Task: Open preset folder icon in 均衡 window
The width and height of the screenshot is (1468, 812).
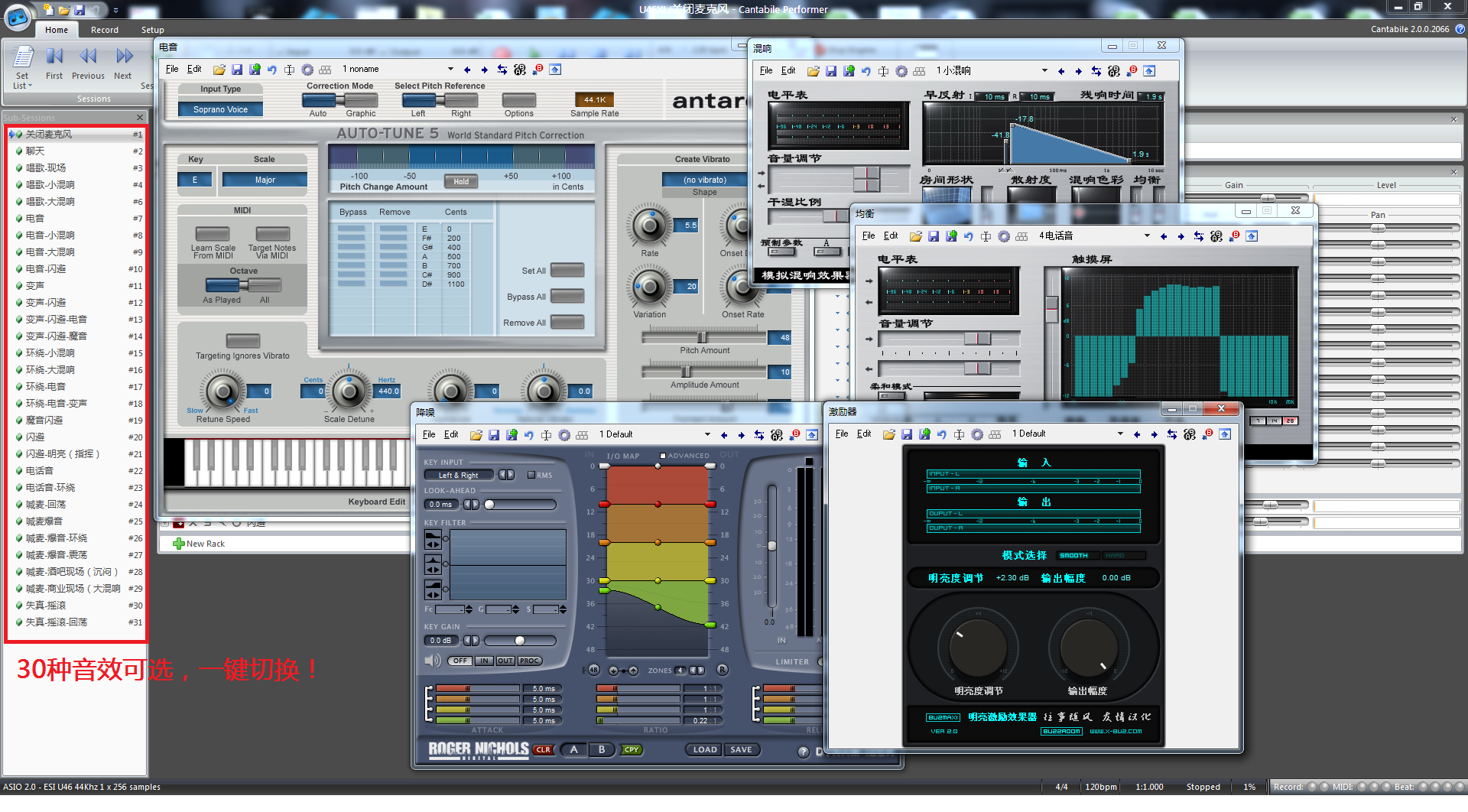Action: point(915,236)
